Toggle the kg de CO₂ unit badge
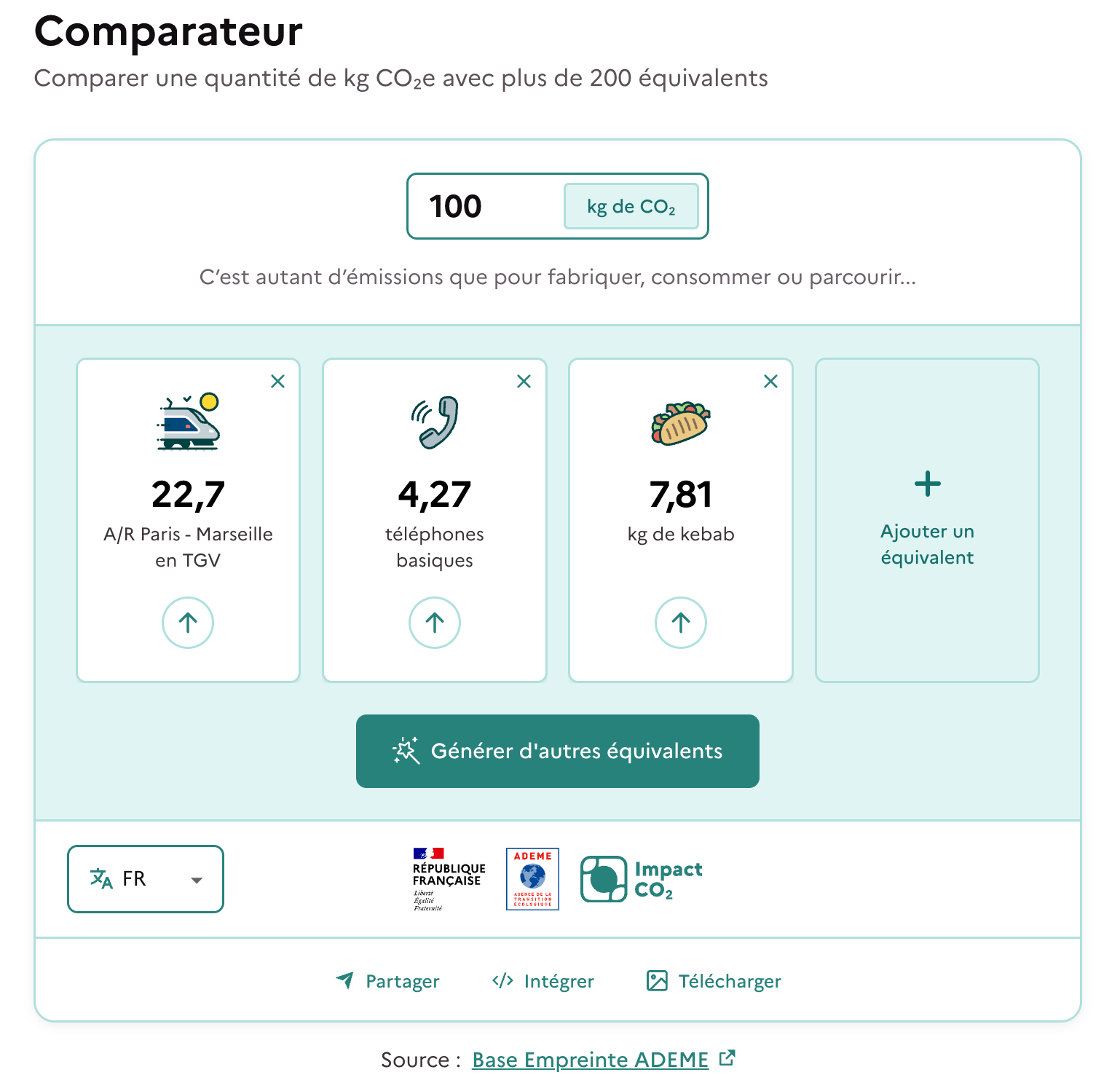 pos(631,206)
